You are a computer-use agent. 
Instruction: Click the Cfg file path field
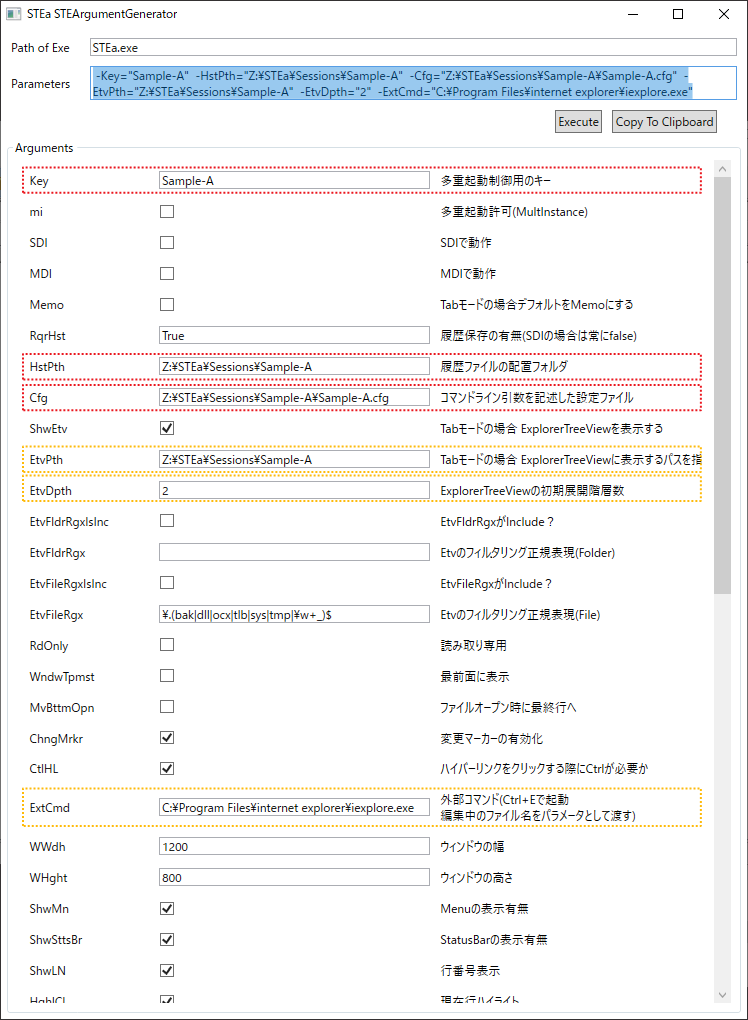(294, 397)
